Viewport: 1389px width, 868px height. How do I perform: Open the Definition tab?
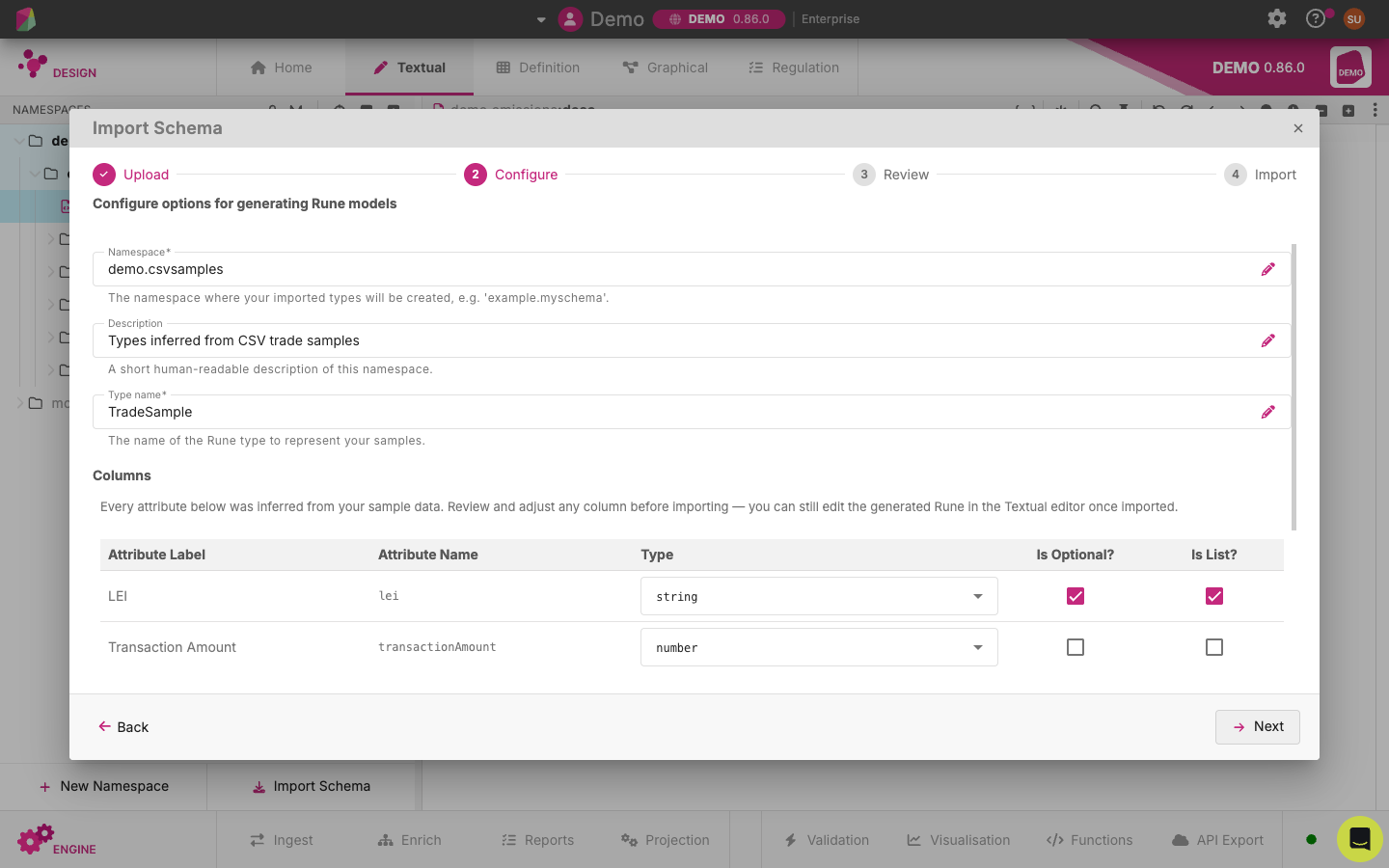[x=538, y=68]
